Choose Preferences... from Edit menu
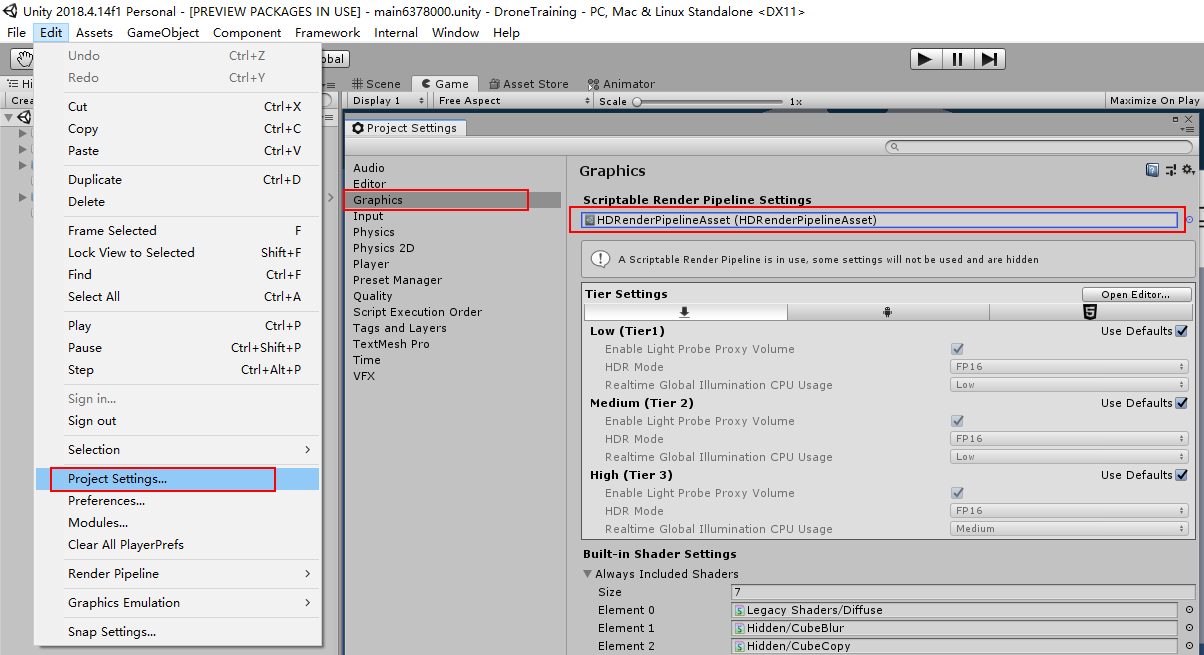Image resolution: width=1204 pixels, height=655 pixels. [178, 501]
